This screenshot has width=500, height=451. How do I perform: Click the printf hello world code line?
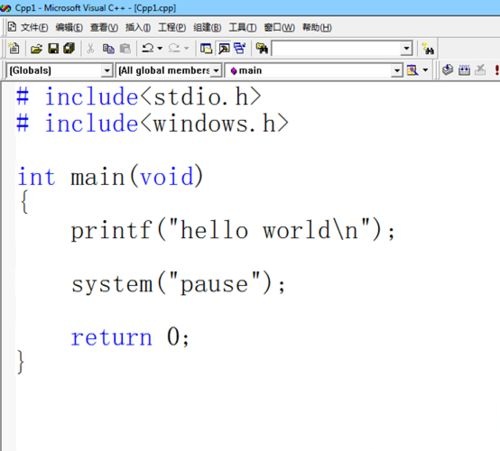[x=233, y=230]
